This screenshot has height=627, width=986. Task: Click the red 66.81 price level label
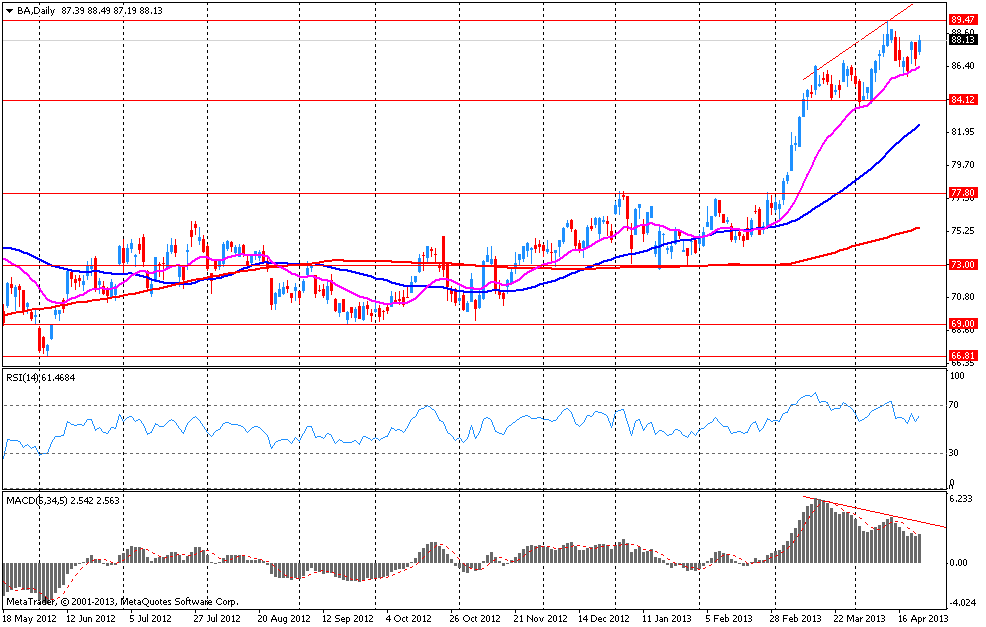(x=963, y=356)
